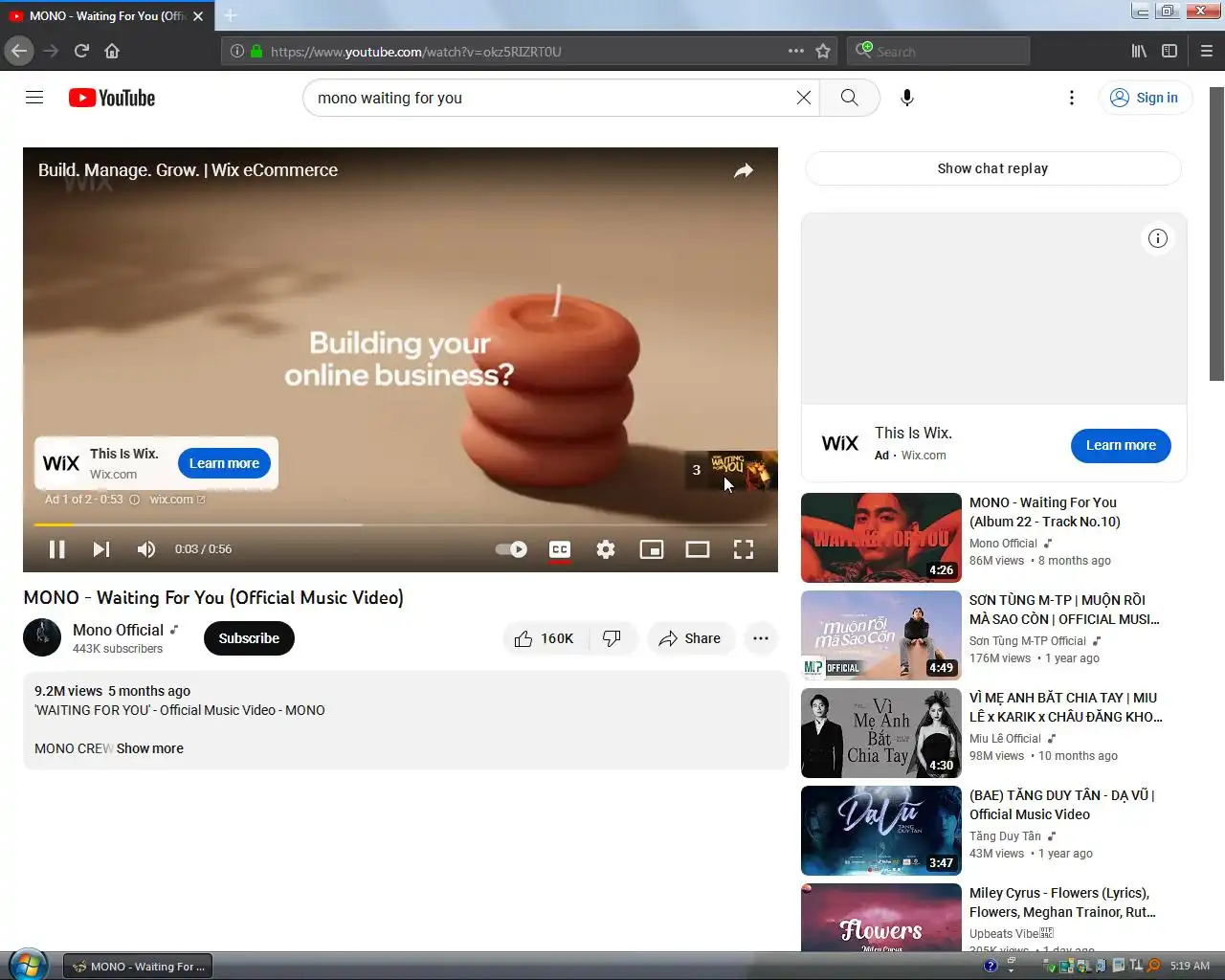
Task: Open wix.com link in ad info
Action: pyautogui.click(x=177, y=500)
